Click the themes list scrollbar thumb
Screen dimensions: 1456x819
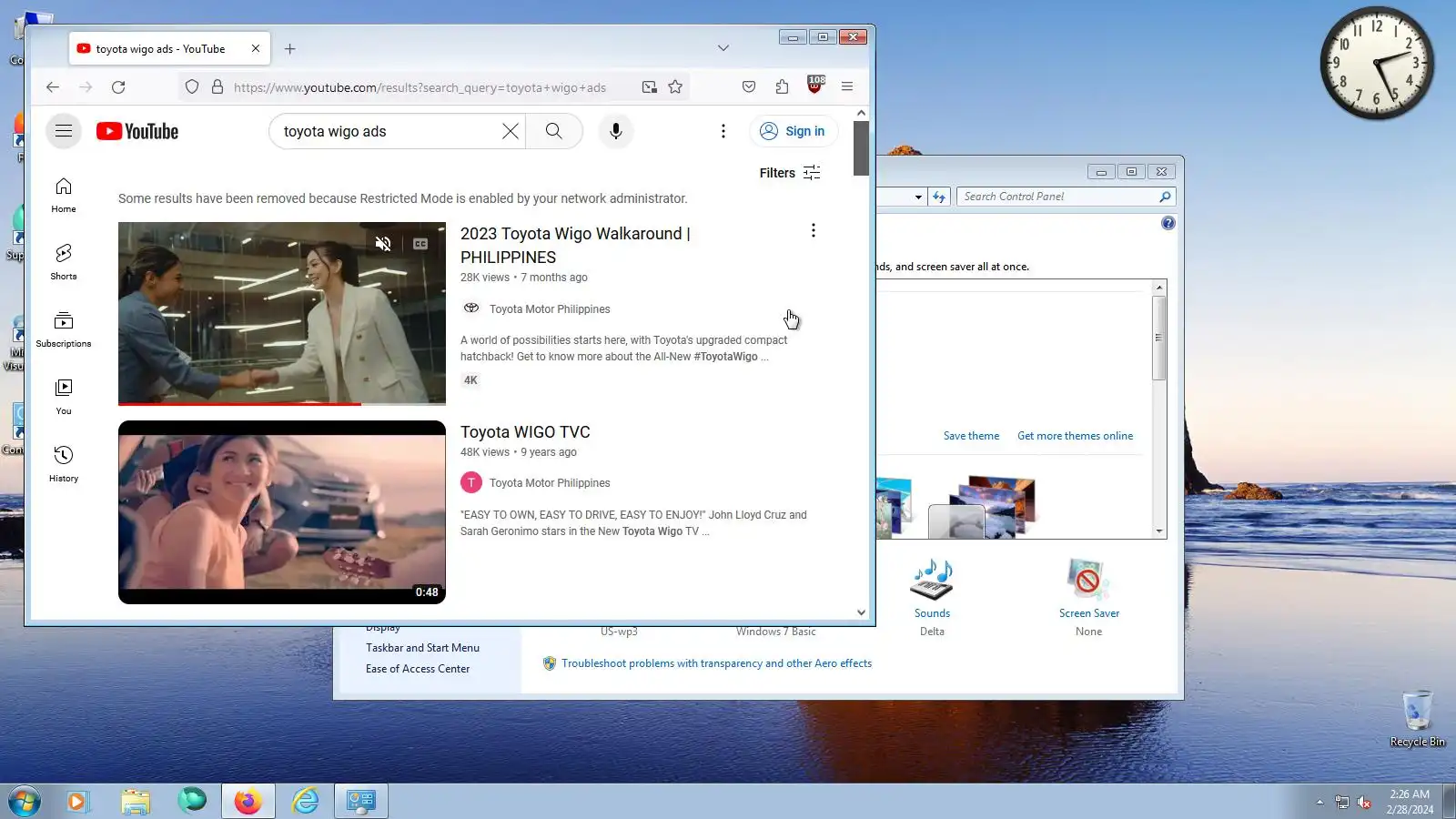click(x=1158, y=338)
